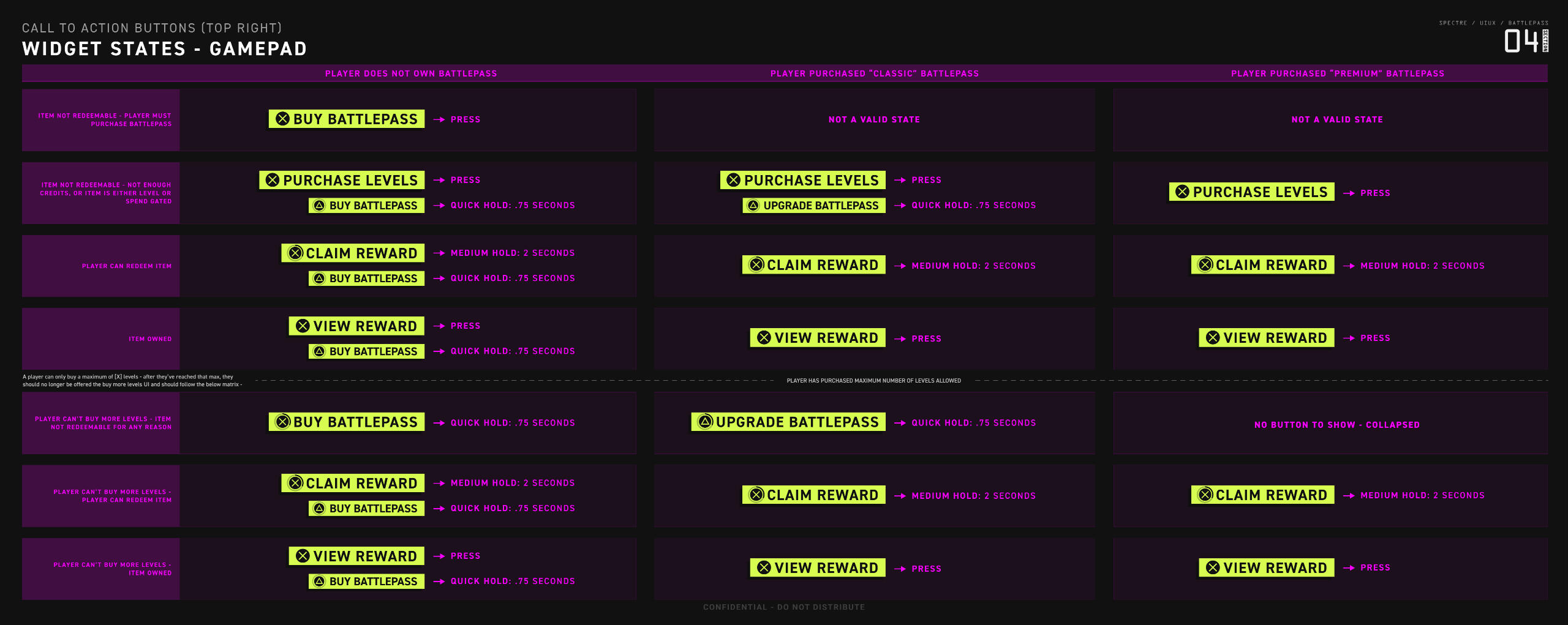Click cross icon on Classic View Reward in 'Item Owned' row

pos(764,338)
